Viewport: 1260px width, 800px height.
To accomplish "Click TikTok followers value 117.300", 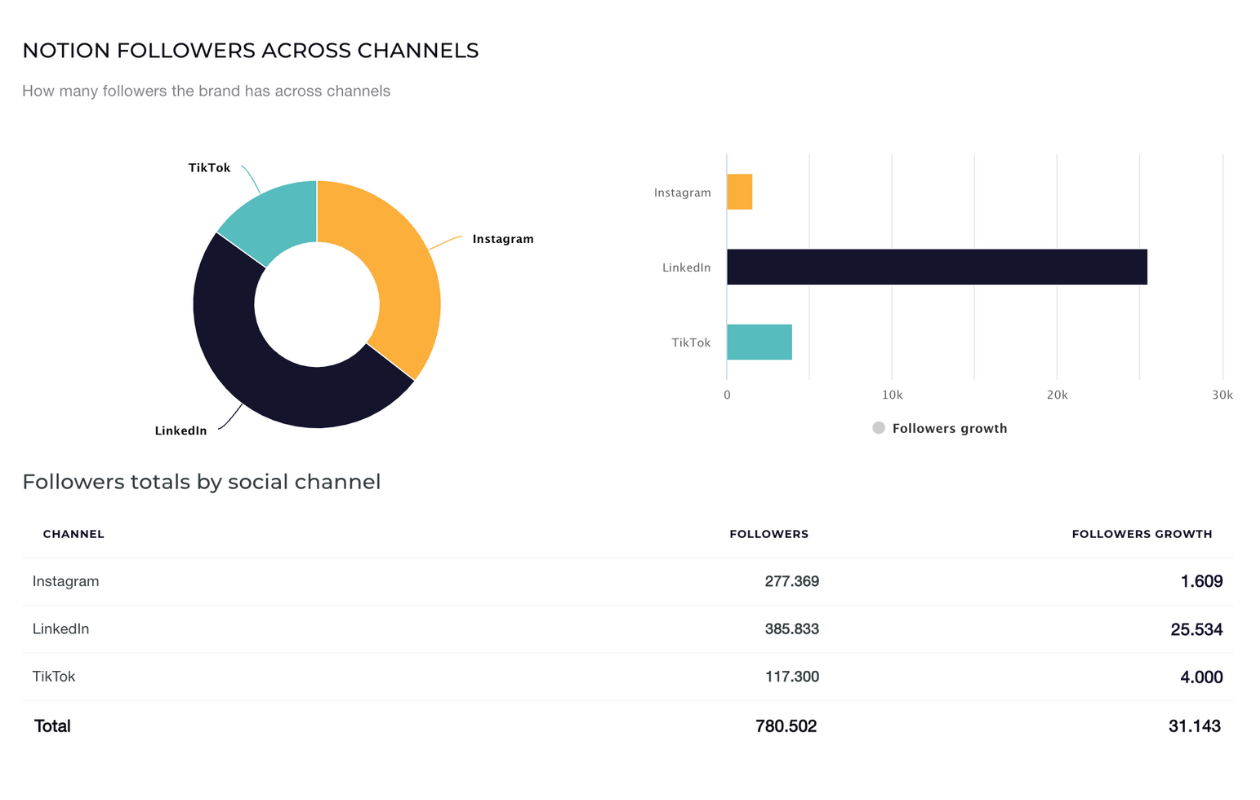I will [x=792, y=677].
